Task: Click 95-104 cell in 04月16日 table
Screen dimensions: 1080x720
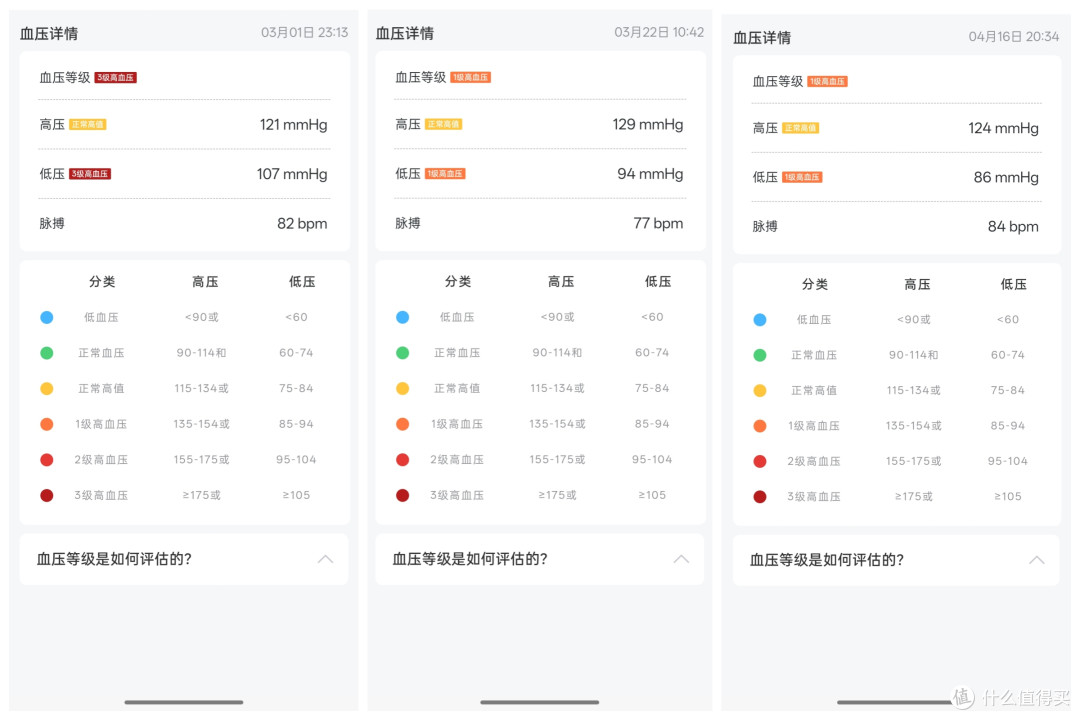Action: (x=1008, y=462)
